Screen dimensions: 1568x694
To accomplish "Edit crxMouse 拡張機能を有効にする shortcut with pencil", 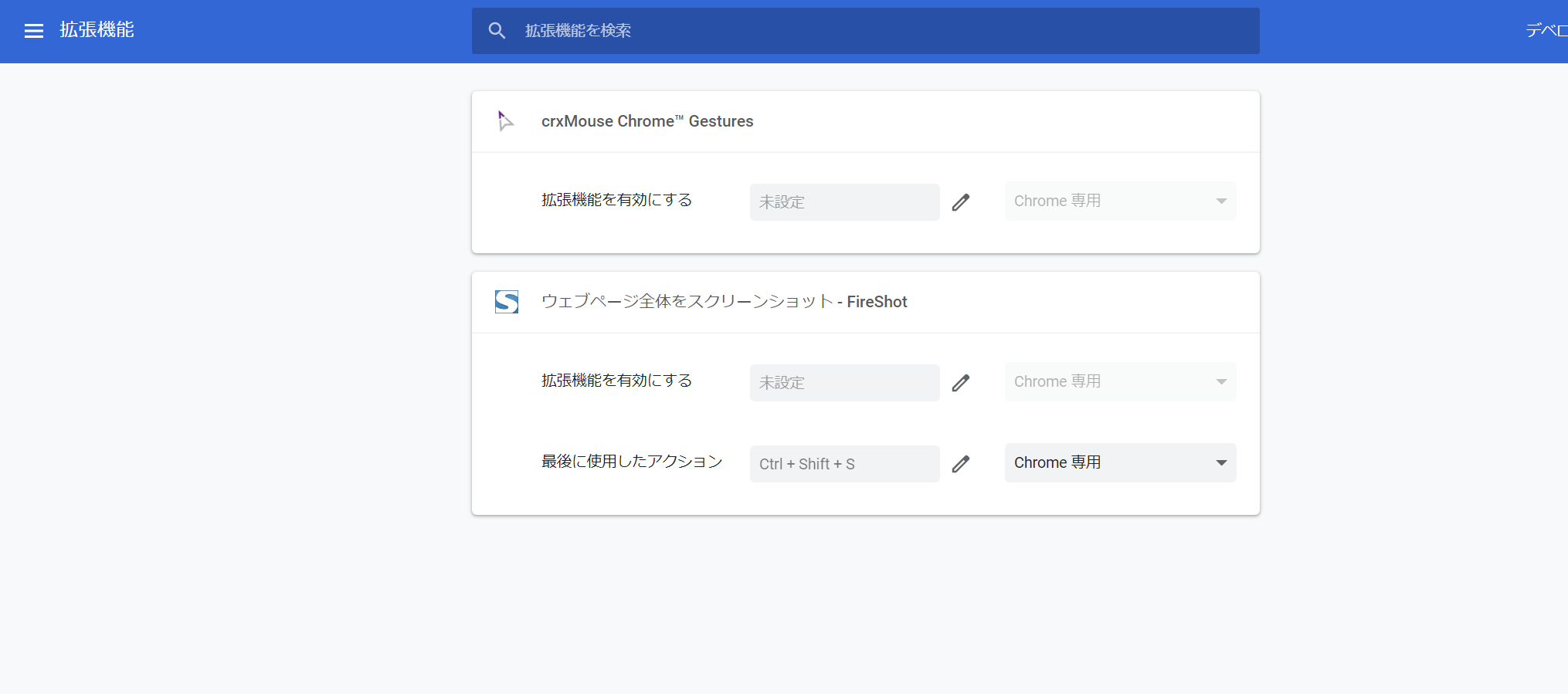I will click(x=960, y=202).
